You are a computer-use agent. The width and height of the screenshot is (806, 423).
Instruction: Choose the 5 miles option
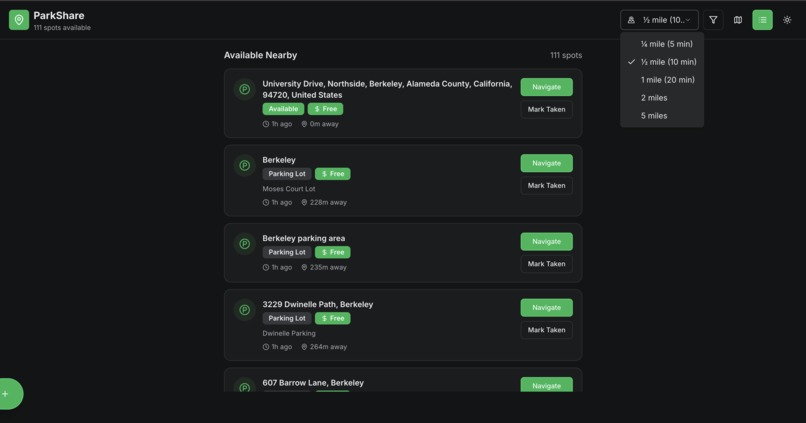tap(662, 116)
